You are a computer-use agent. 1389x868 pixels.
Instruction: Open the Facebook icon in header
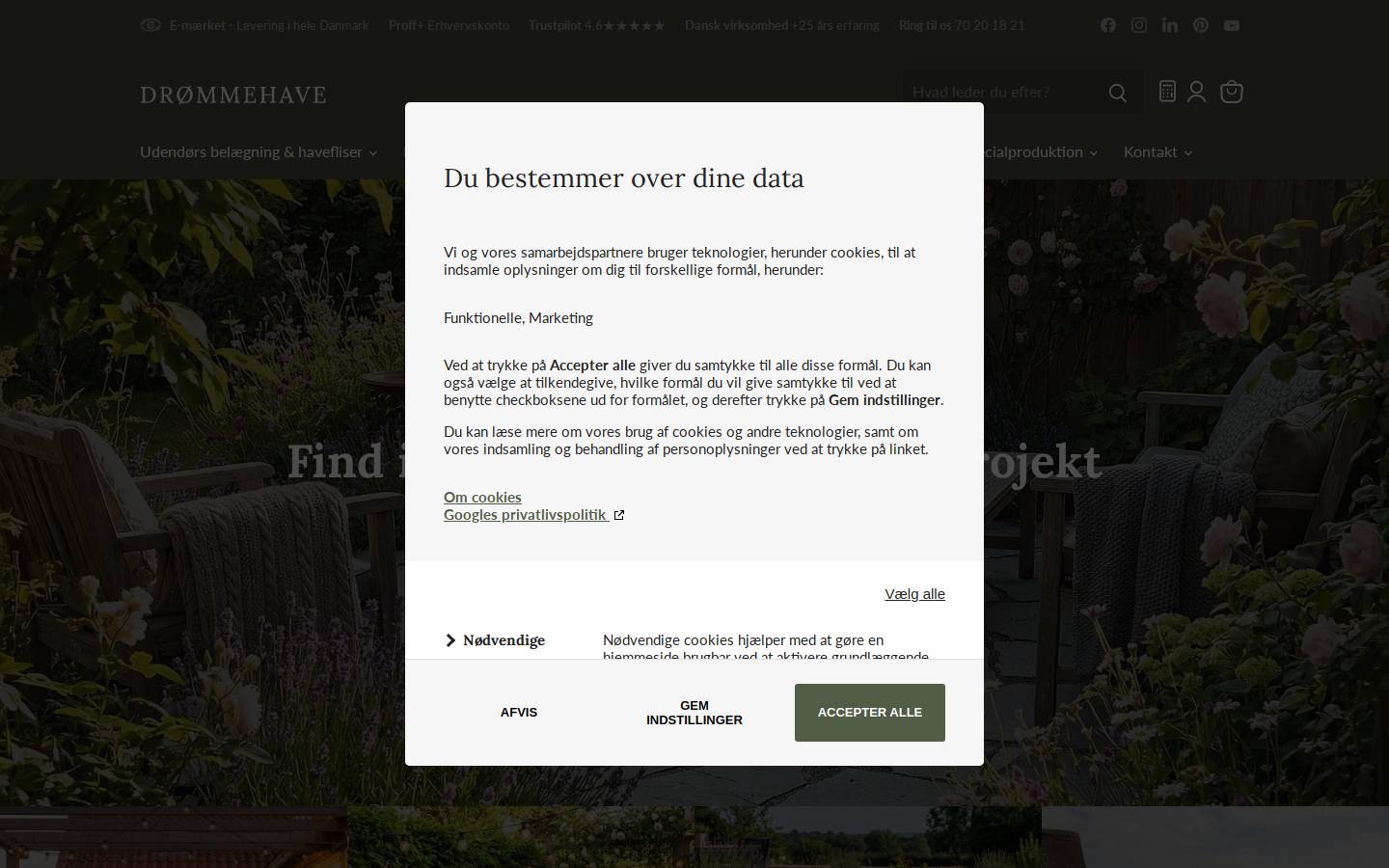(x=1108, y=25)
